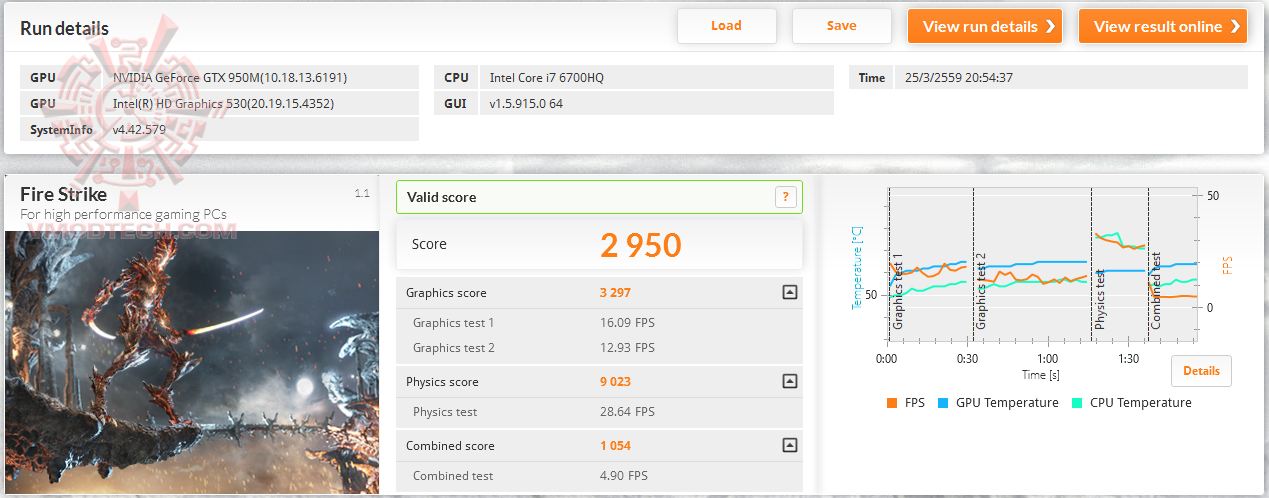
Task: Click the Physics test result 28.64 FPS
Action: tap(627, 412)
